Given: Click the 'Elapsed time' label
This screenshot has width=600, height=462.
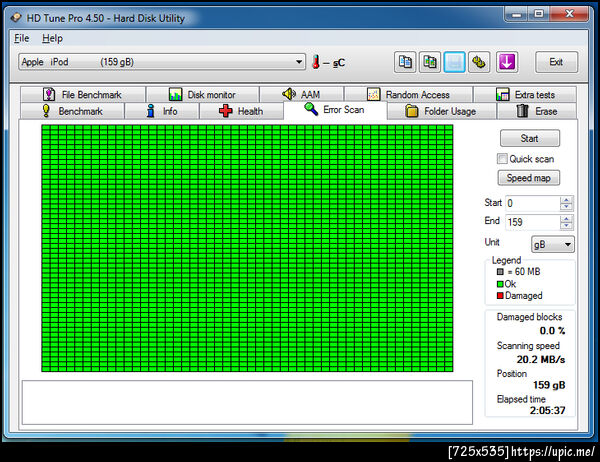Looking at the screenshot, I should [521, 399].
